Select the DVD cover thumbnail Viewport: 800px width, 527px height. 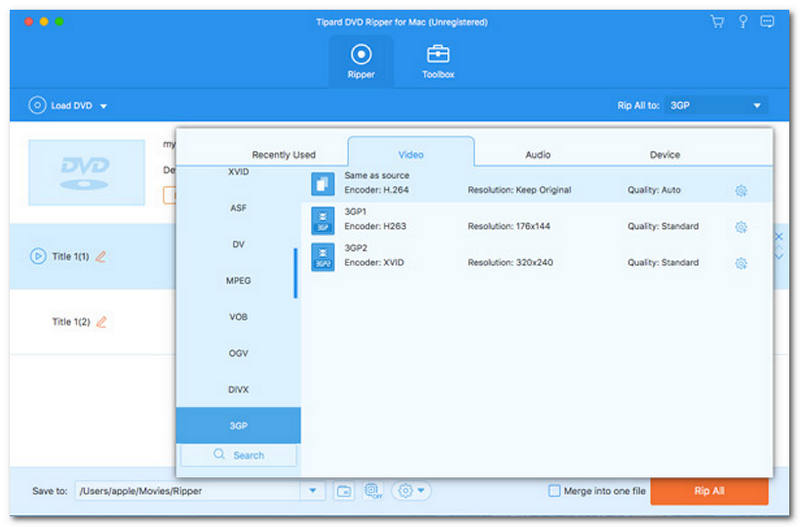[87, 172]
